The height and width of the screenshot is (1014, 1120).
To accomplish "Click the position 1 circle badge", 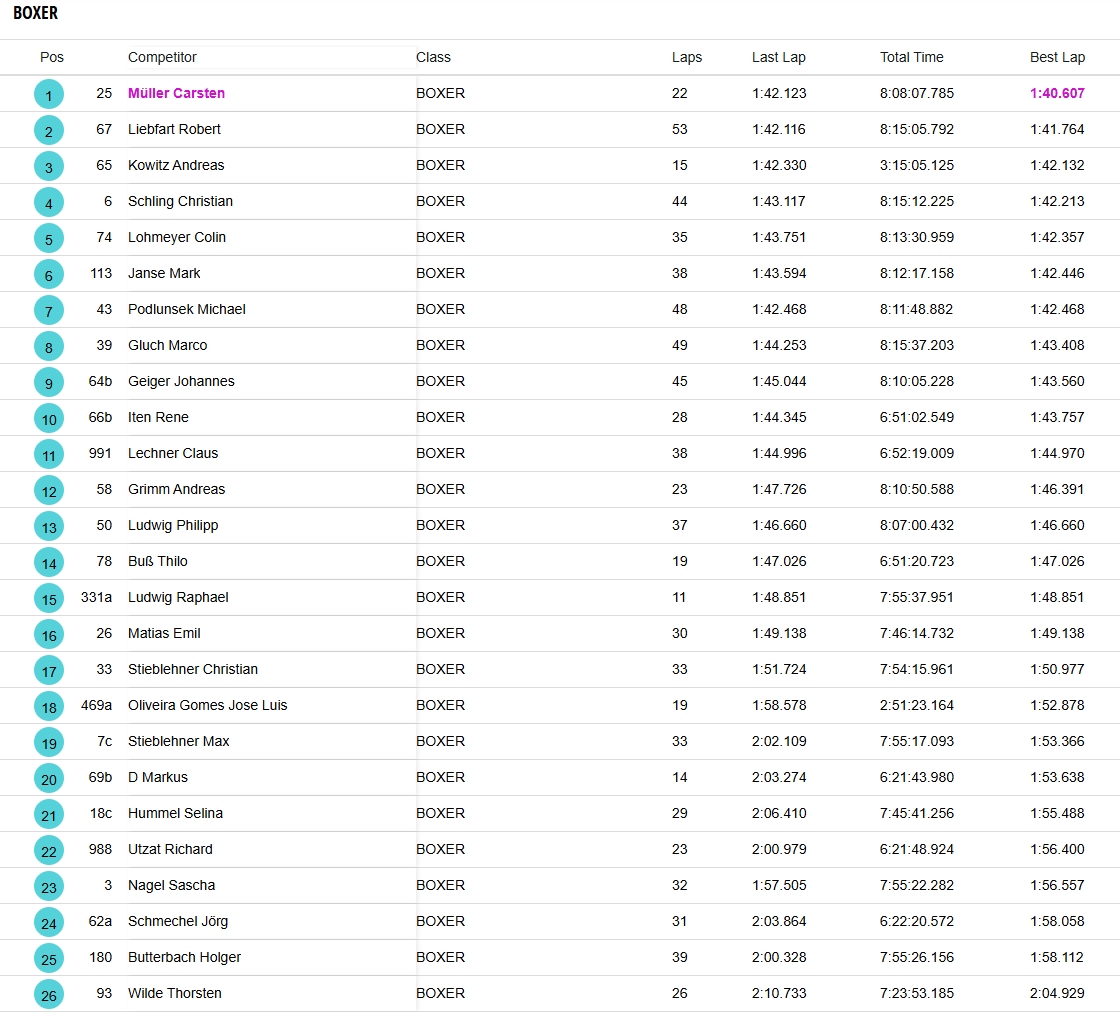I will [x=48, y=94].
